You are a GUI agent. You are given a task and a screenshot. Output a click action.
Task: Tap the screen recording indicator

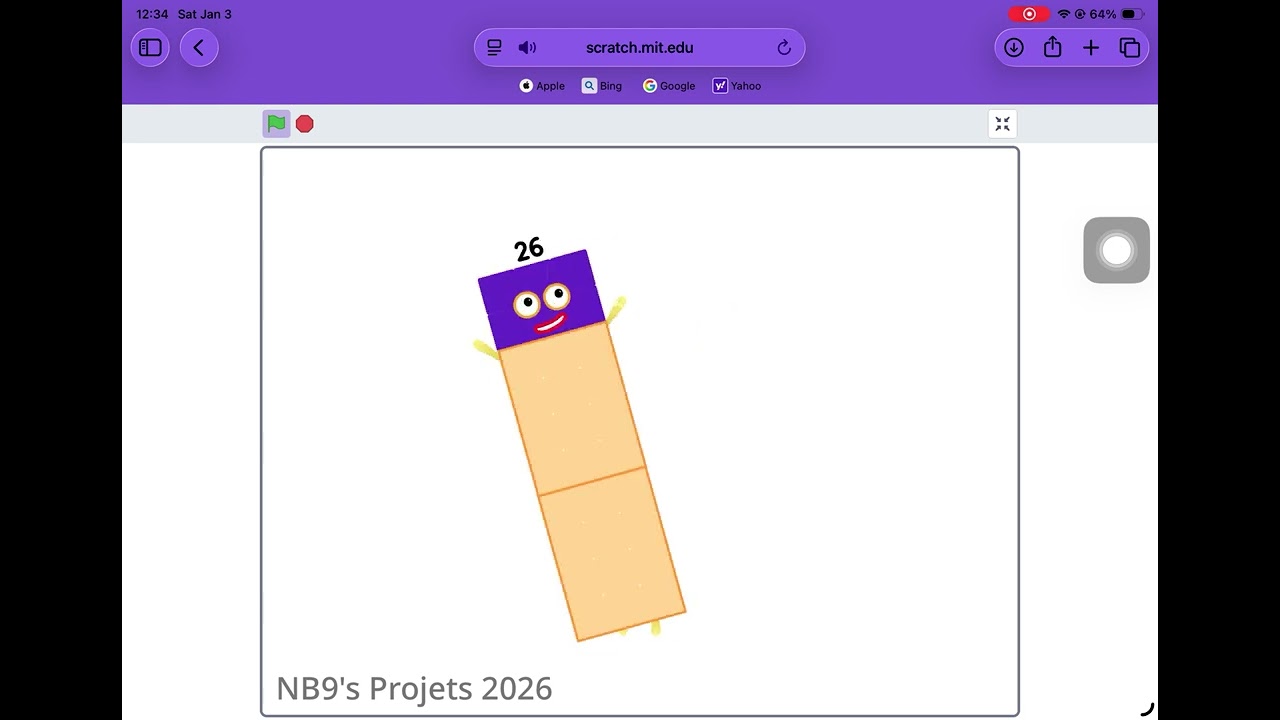click(x=1029, y=14)
